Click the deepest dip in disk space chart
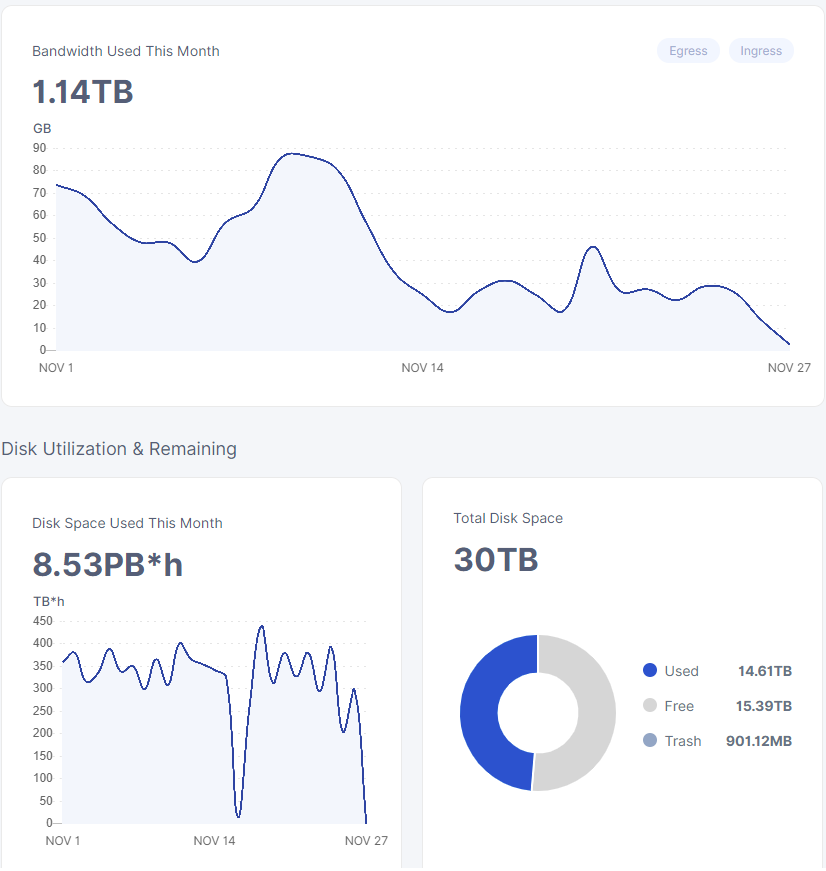Image resolution: width=826 pixels, height=871 pixels. (238, 814)
